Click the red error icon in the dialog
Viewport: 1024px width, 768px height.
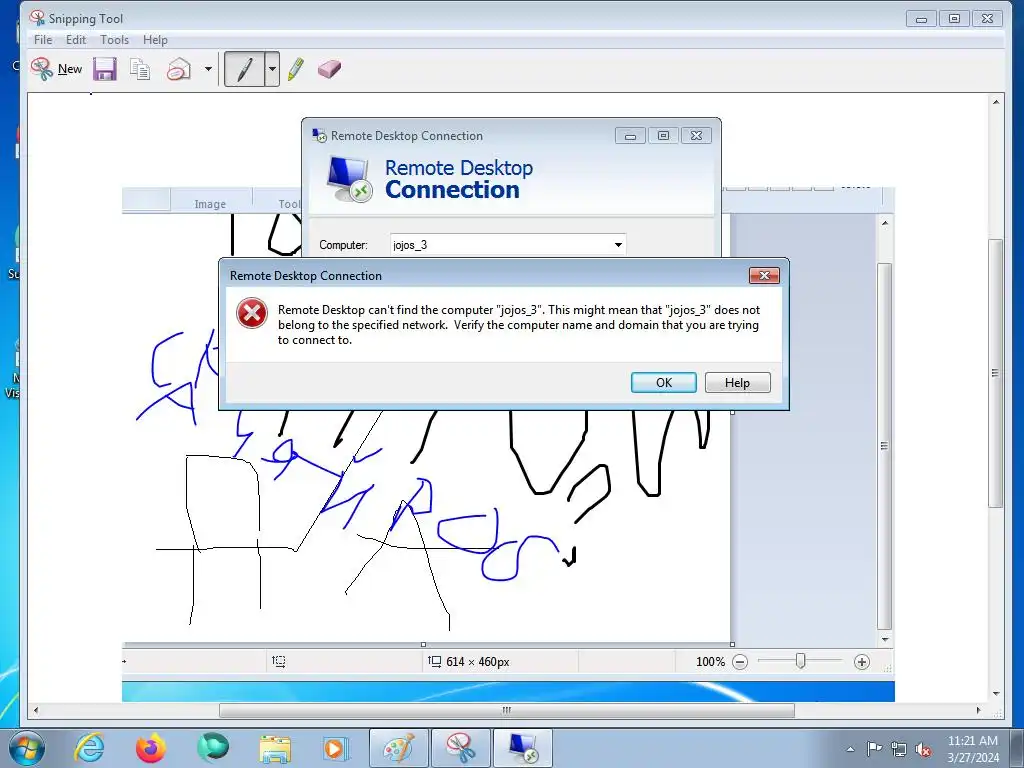251,313
